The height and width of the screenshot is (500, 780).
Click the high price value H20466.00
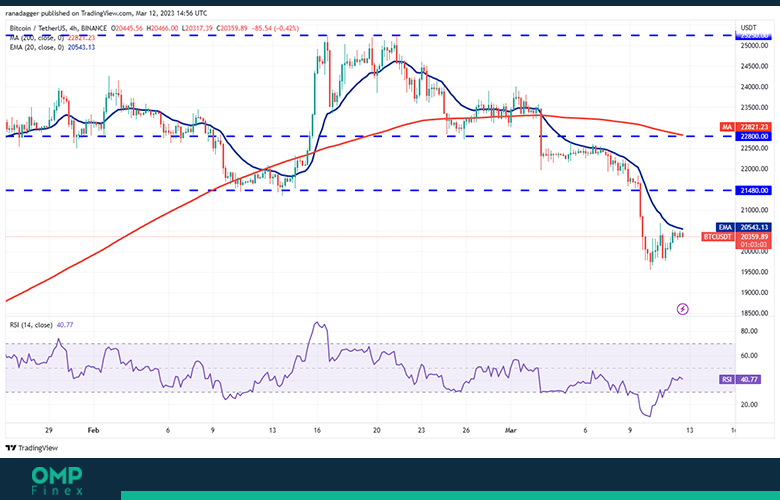[x=162, y=29]
